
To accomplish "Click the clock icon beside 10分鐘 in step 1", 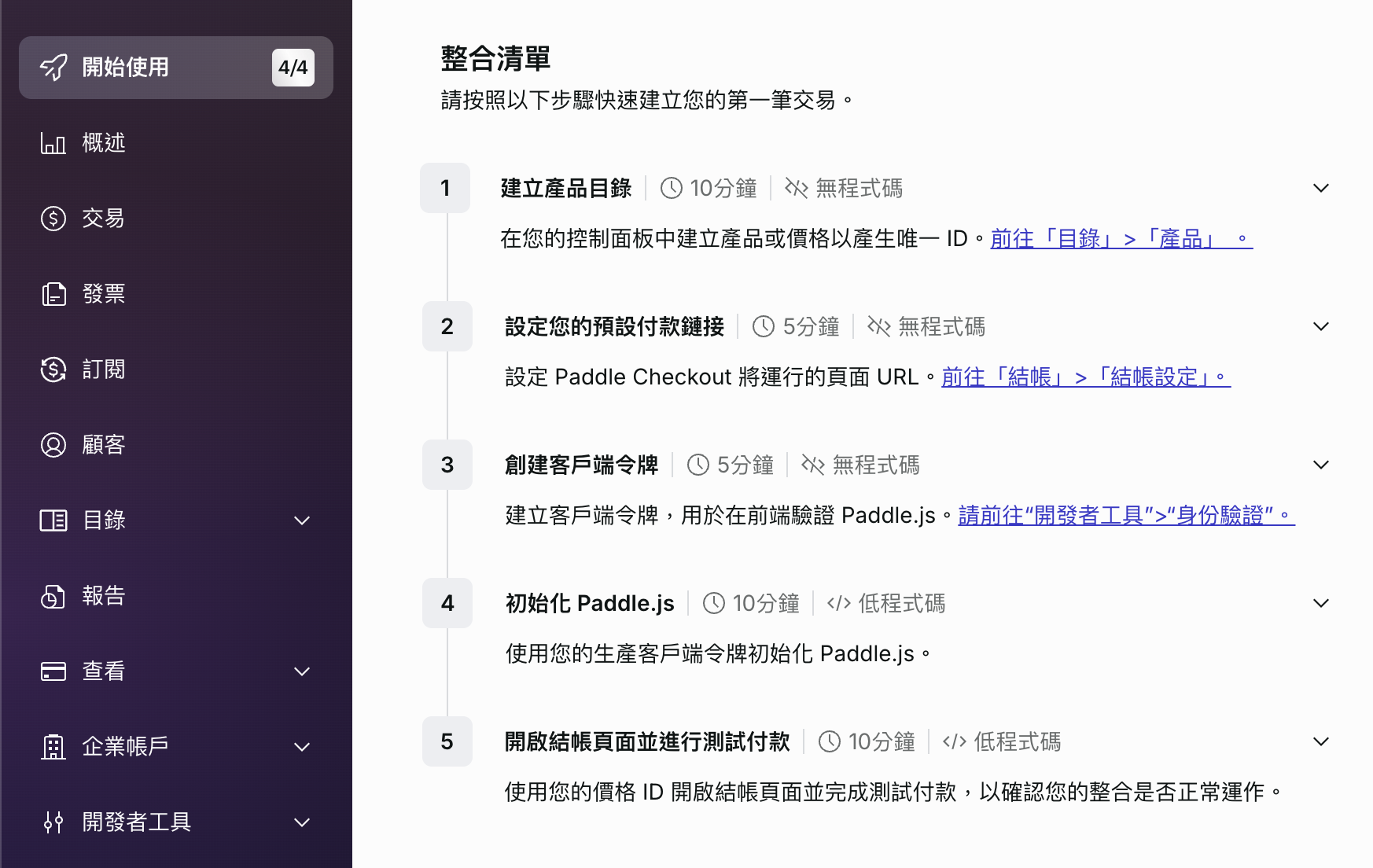I will point(672,188).
